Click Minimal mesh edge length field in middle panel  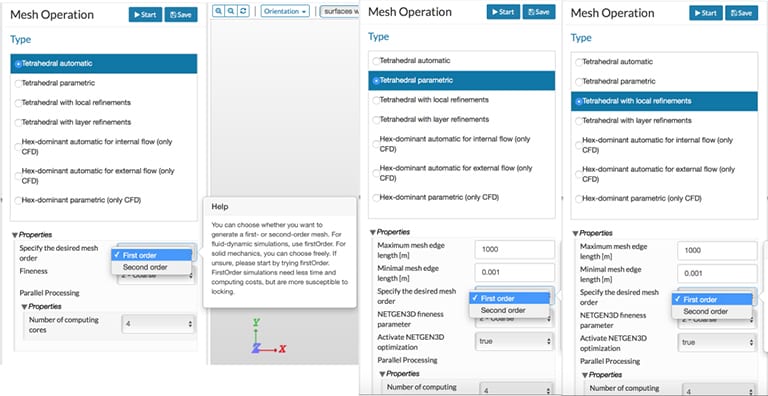pos(515,272)
